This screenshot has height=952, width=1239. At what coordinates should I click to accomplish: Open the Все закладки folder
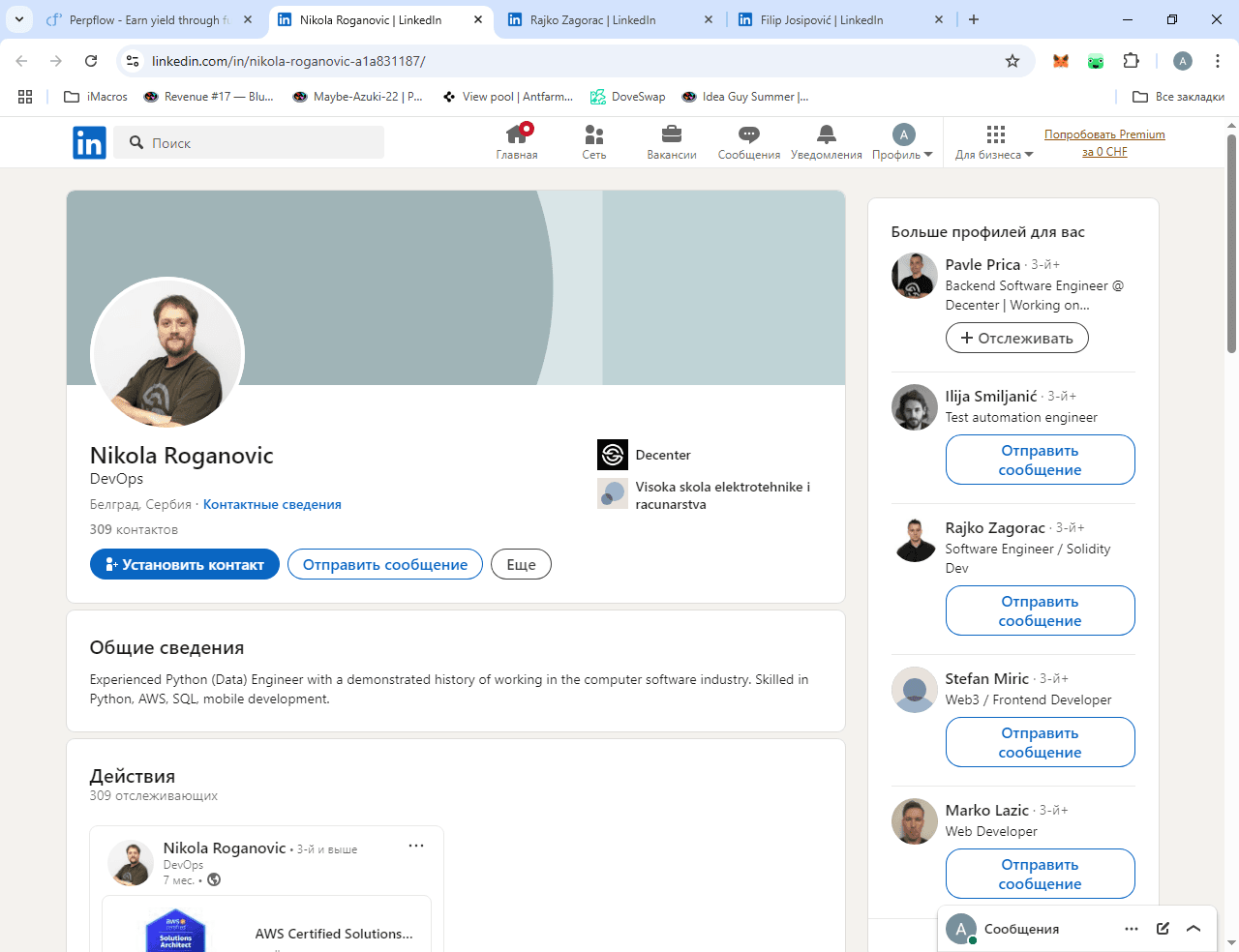(x=1178, y=97)
